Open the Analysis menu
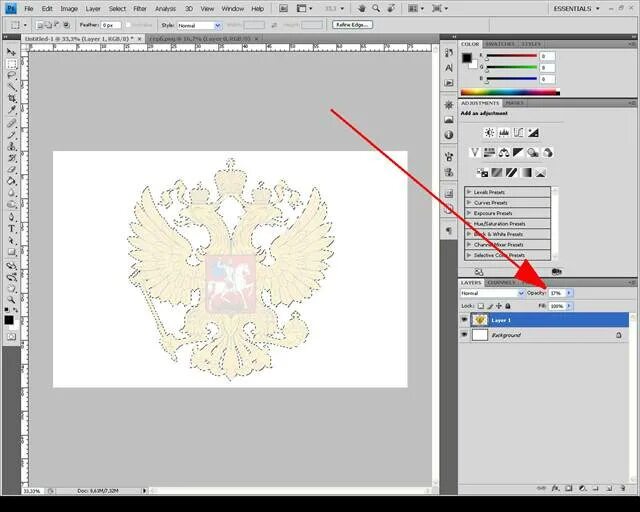The width and height of the screenshot is (640, 512). [x=165, y=9]
